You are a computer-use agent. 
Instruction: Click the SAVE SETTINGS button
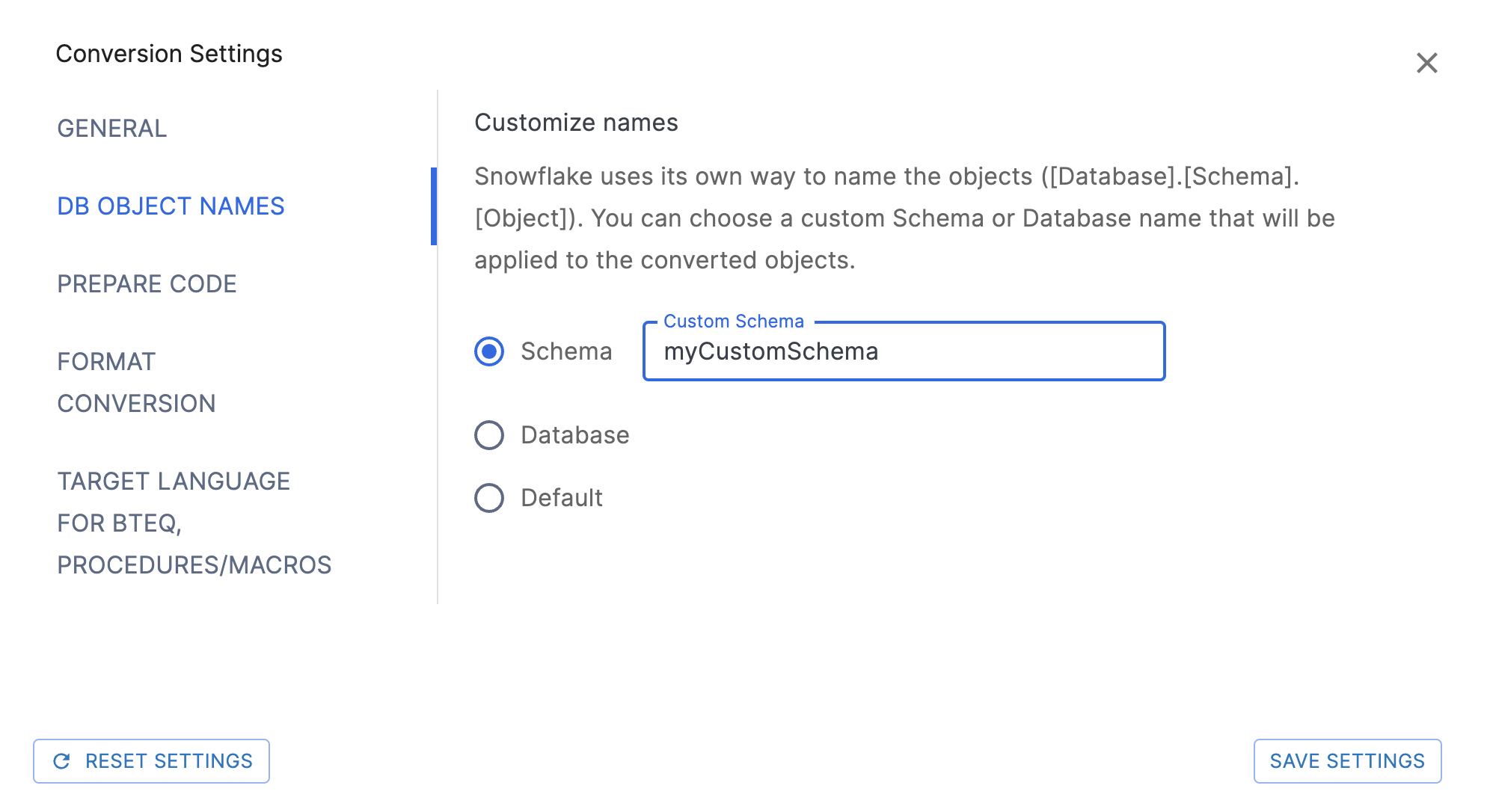click(x=1347, y=761)
